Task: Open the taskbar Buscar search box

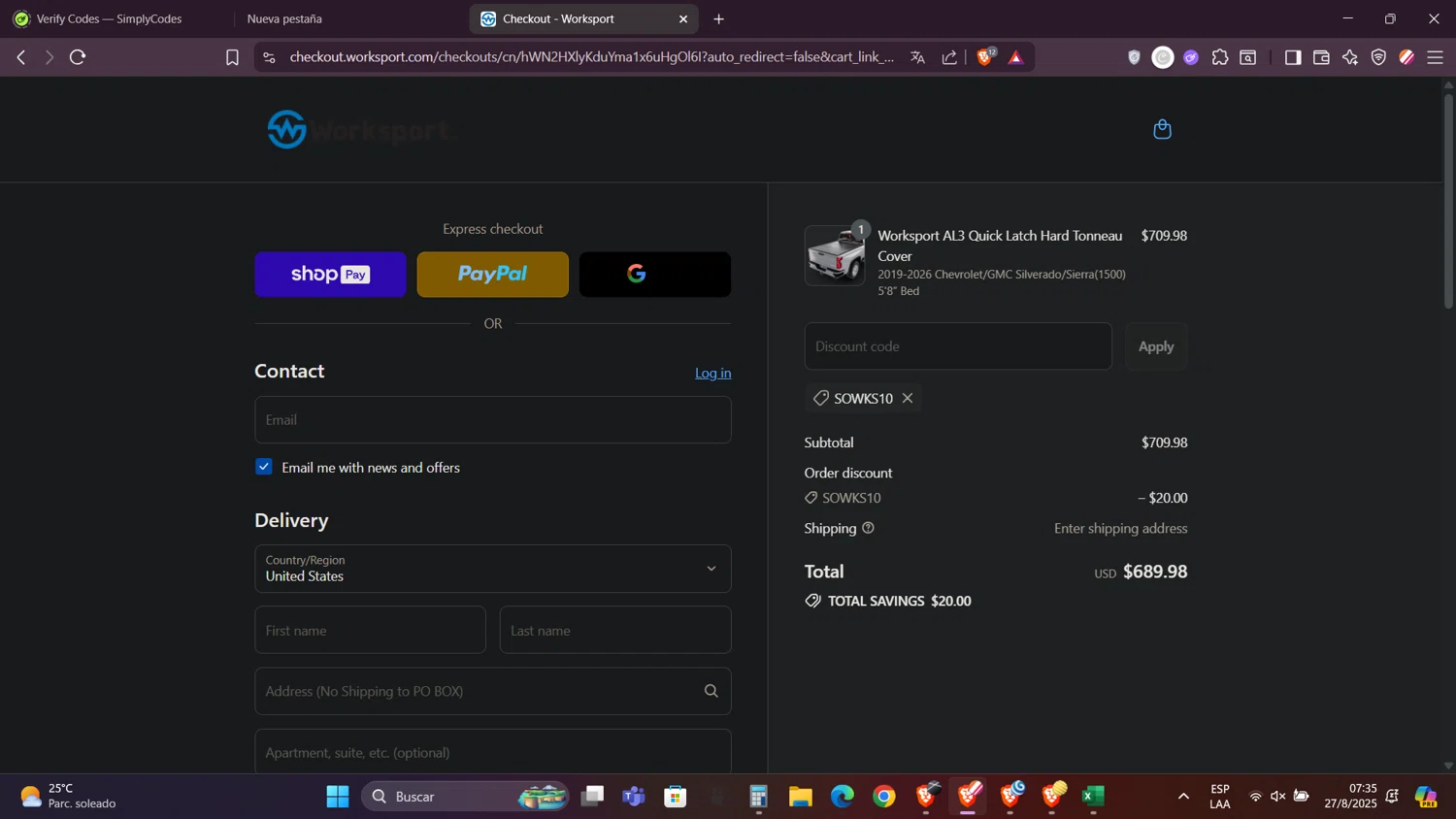Action: click(x=466, y=797)
